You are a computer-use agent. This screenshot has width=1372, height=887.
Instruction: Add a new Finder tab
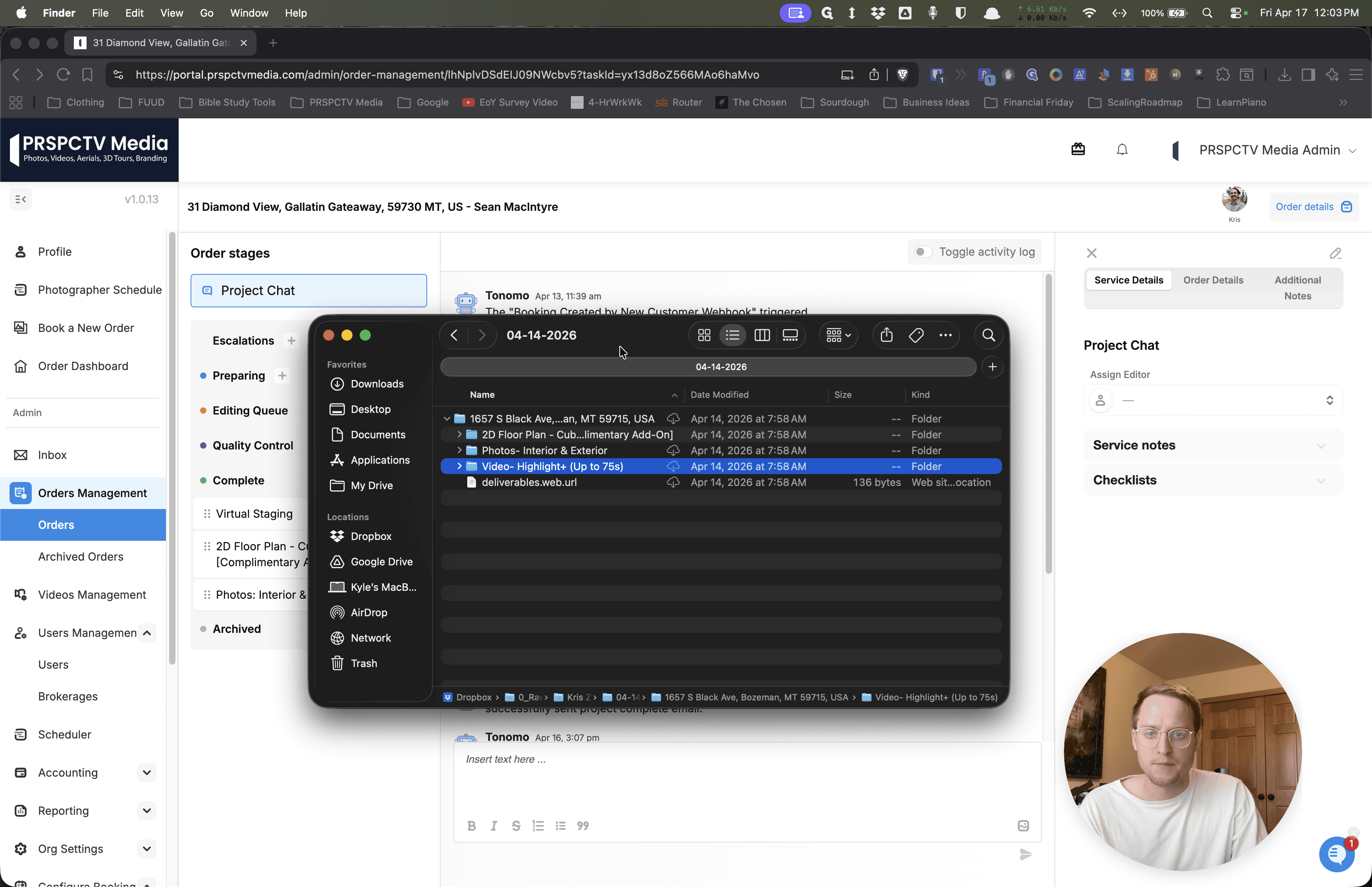click(992, 367)
